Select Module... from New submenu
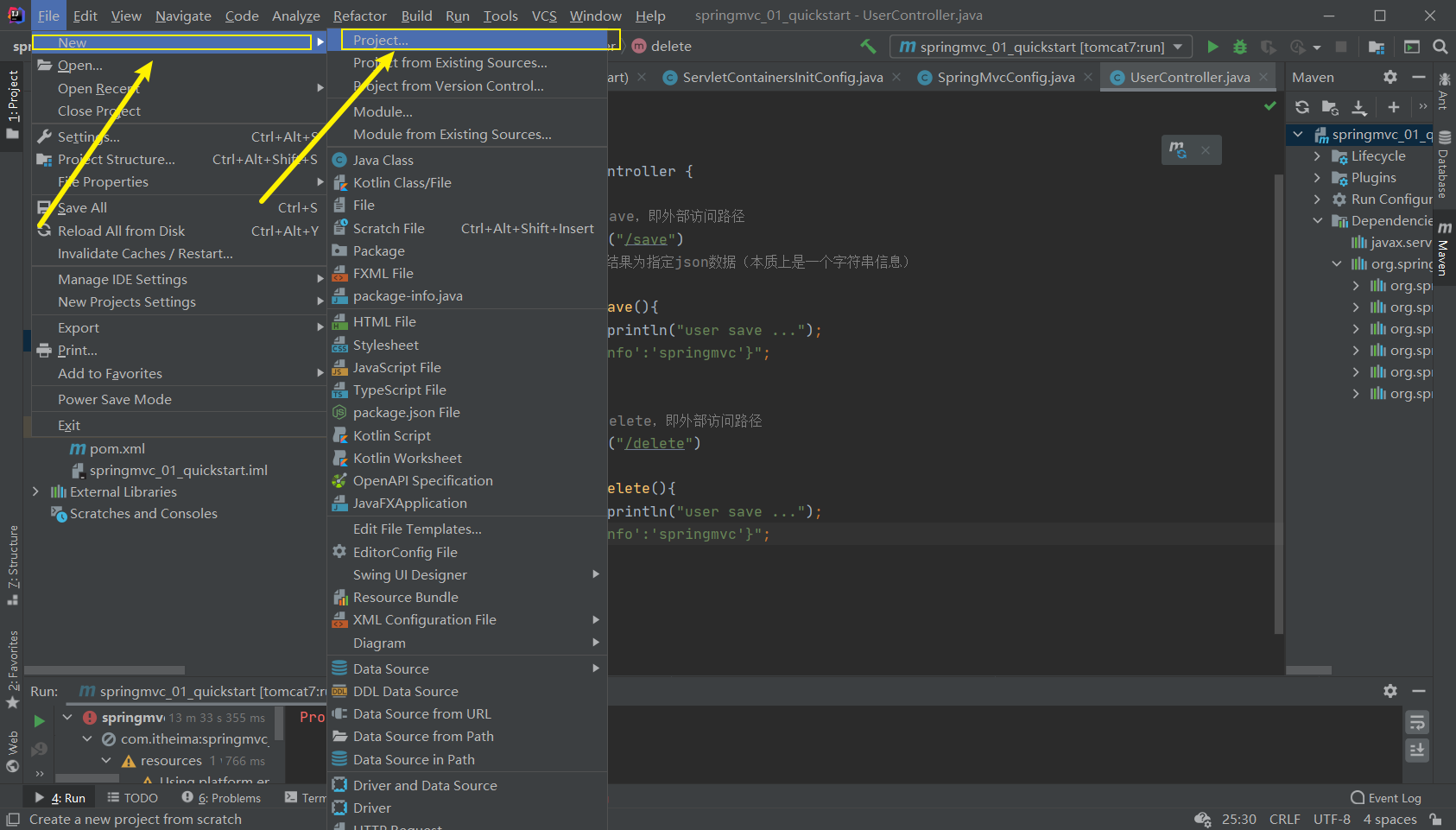This screenshot has width=1456, height=830. tap(467, 111)
